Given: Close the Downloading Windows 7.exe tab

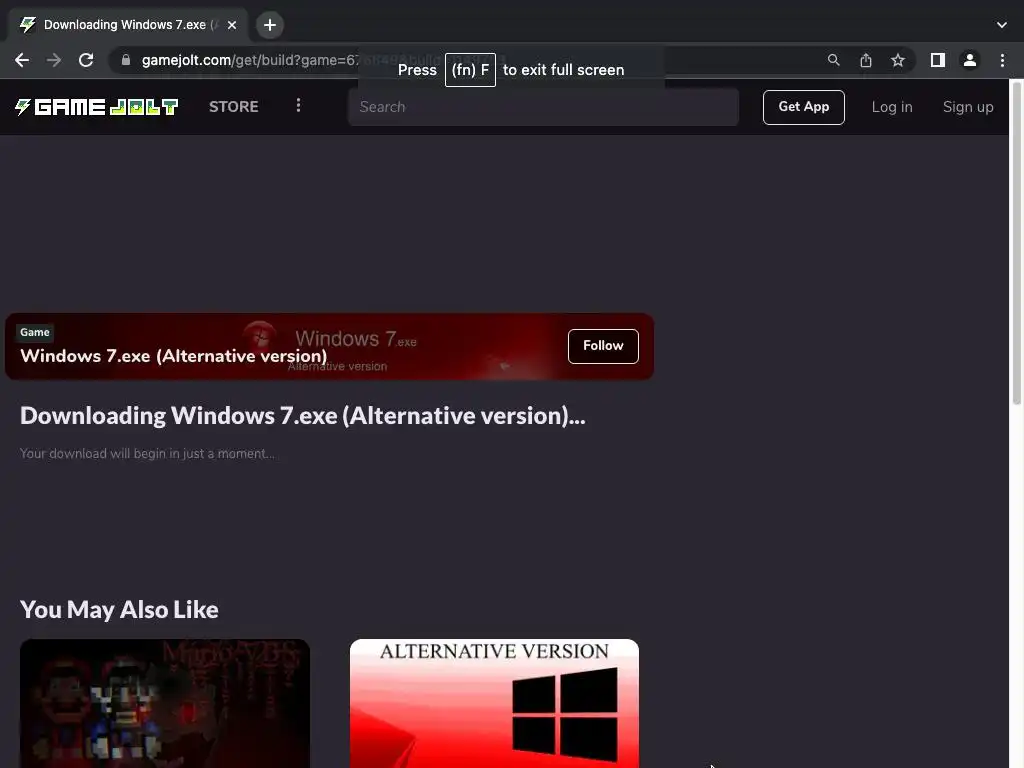Looking at the screenshot, I should 232,25.
